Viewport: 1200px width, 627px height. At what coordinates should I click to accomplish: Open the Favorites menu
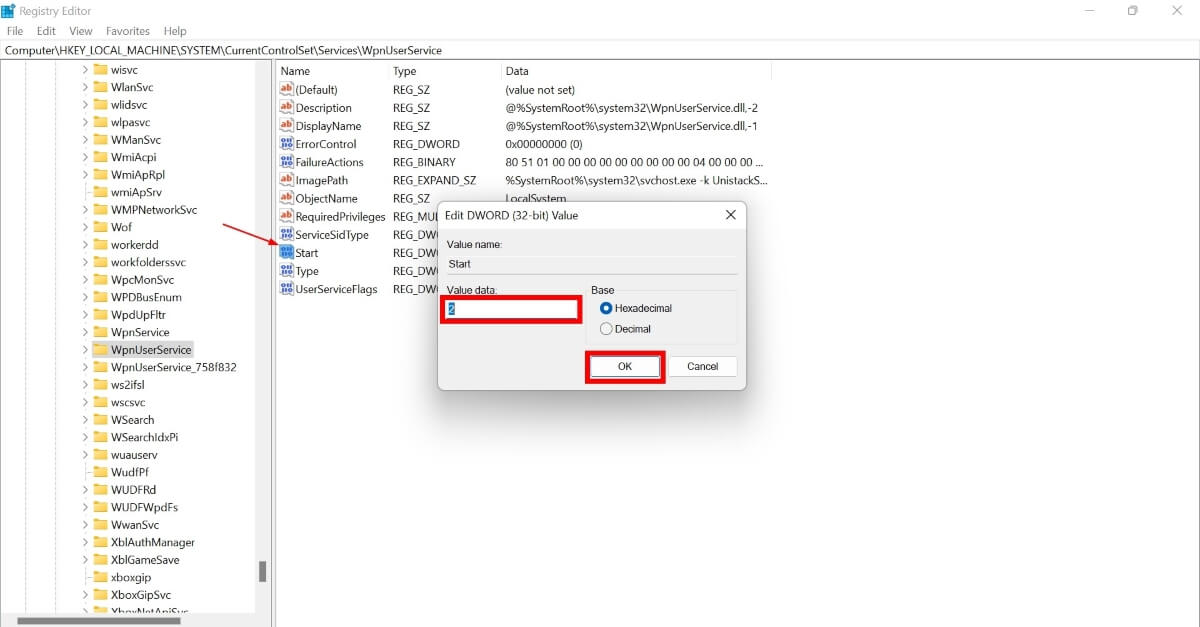point(127,31)
